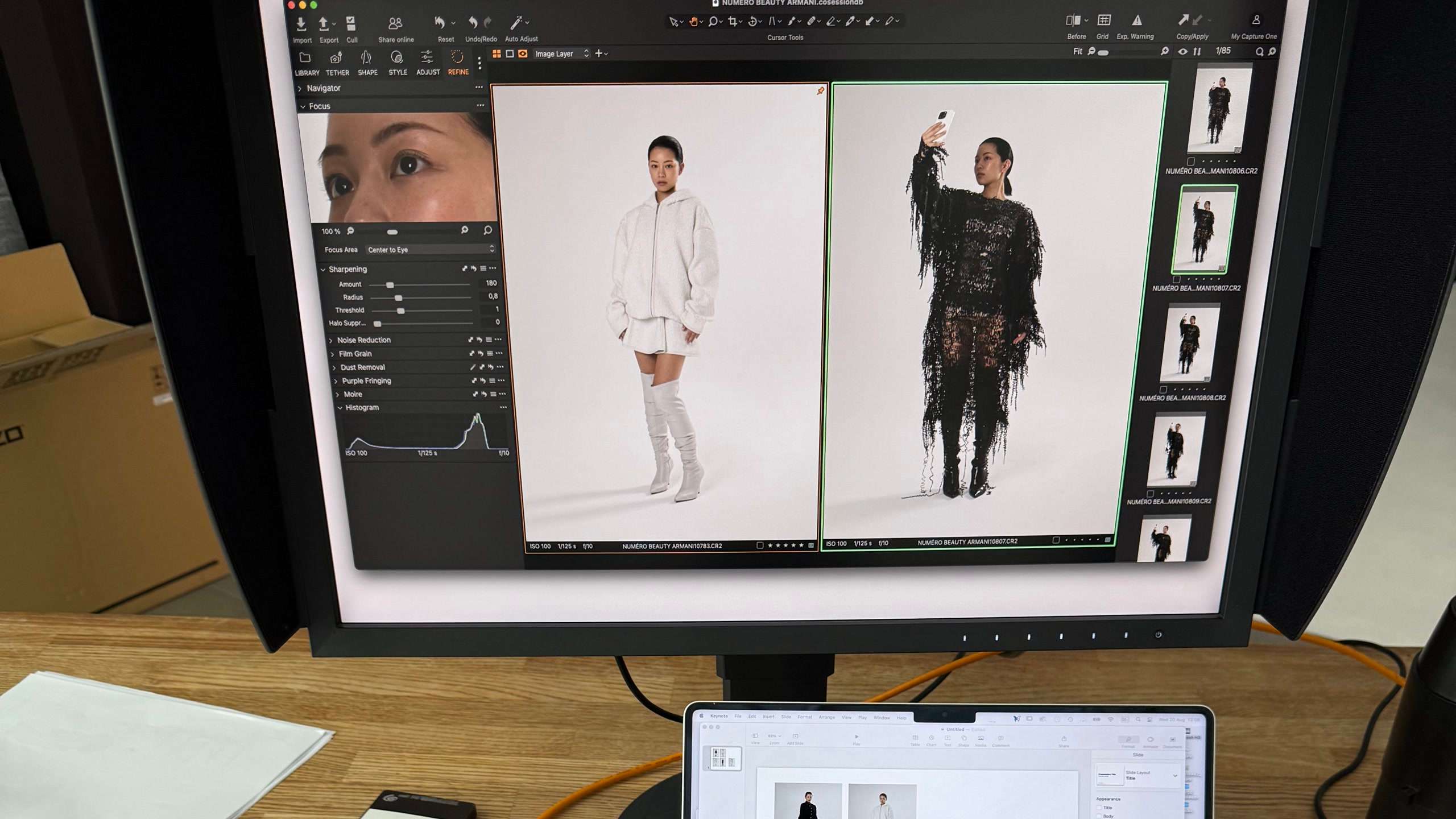The width and height of the screenshot is (1456, 819).
Task: Select the Loupe zoom cursor tool
Action: click(713, 22)
